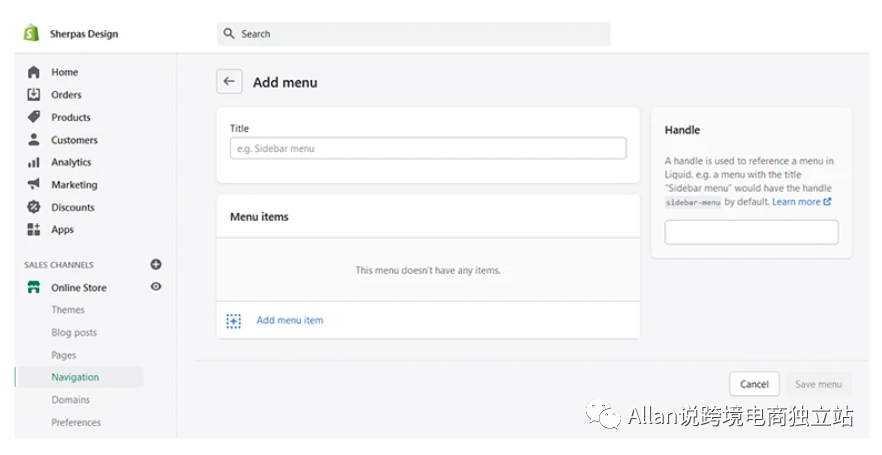The image size is (882, 455).
Task: Open Themes under Online Store
Action: (x=68, y=310)
